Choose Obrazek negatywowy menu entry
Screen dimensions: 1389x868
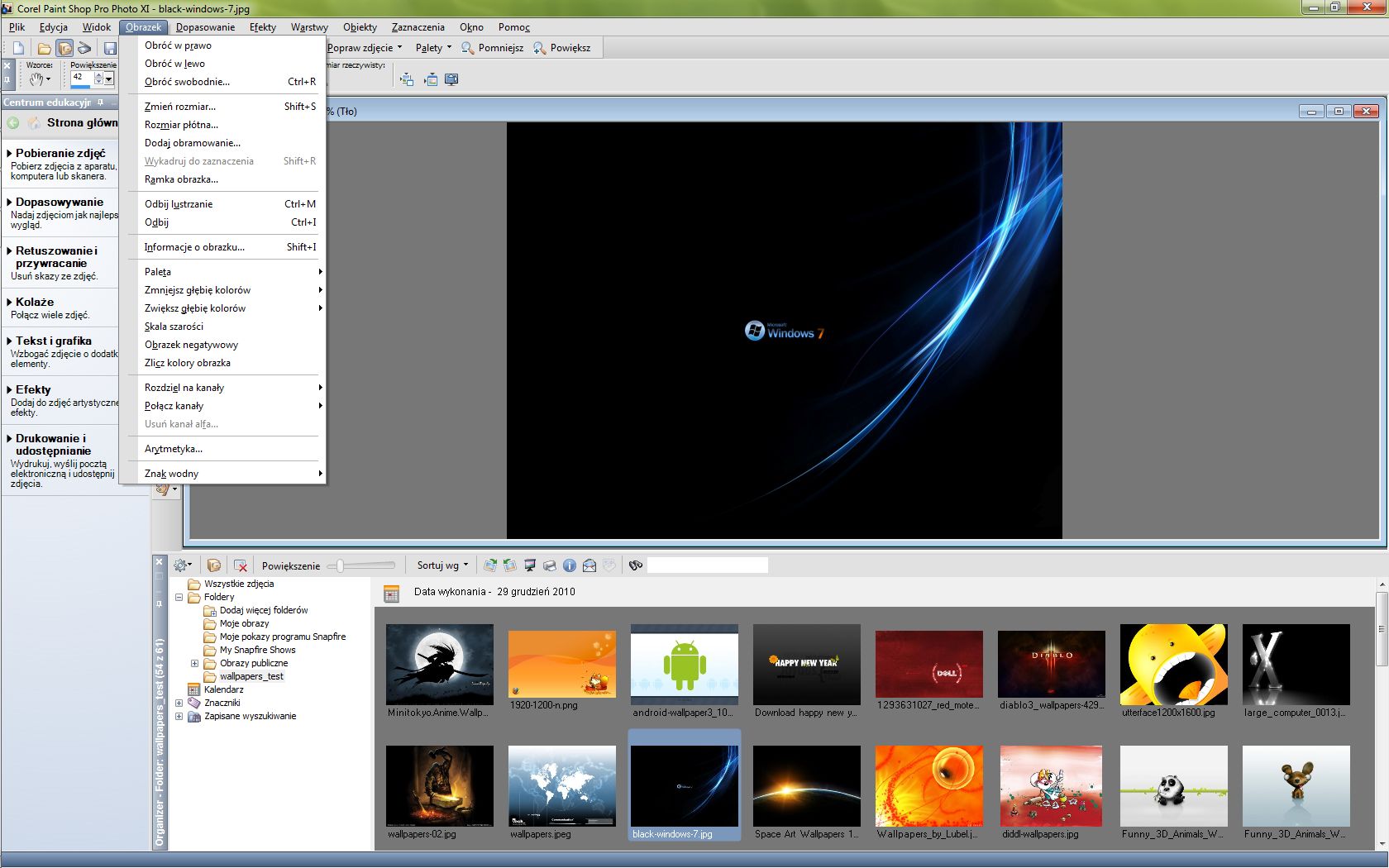223,345
